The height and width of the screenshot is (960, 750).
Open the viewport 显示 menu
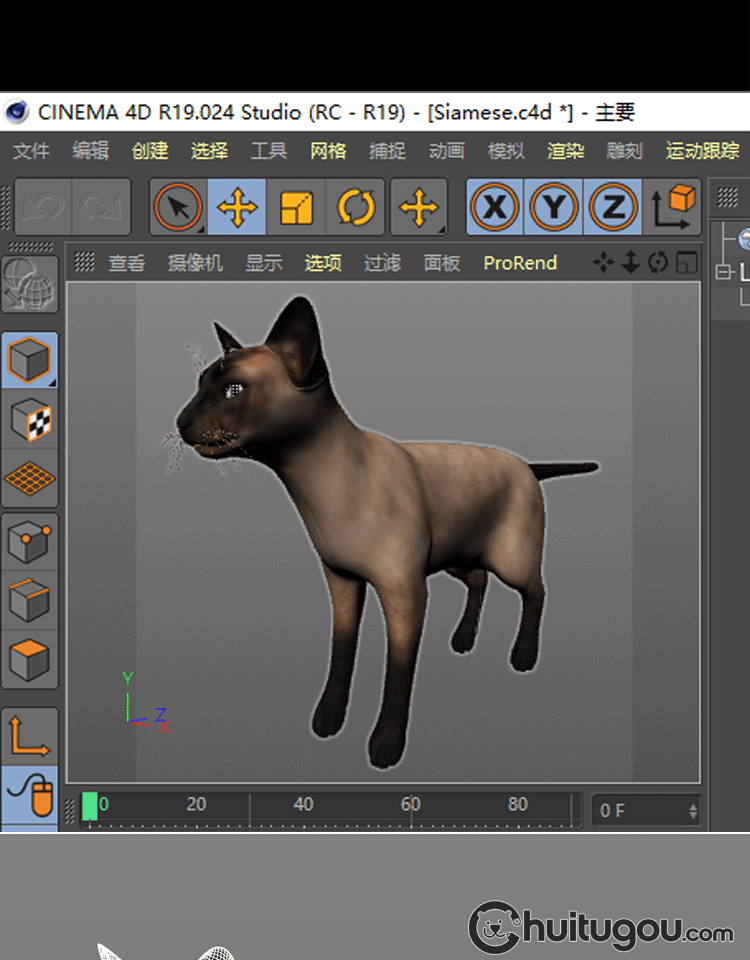click(264, 263)
